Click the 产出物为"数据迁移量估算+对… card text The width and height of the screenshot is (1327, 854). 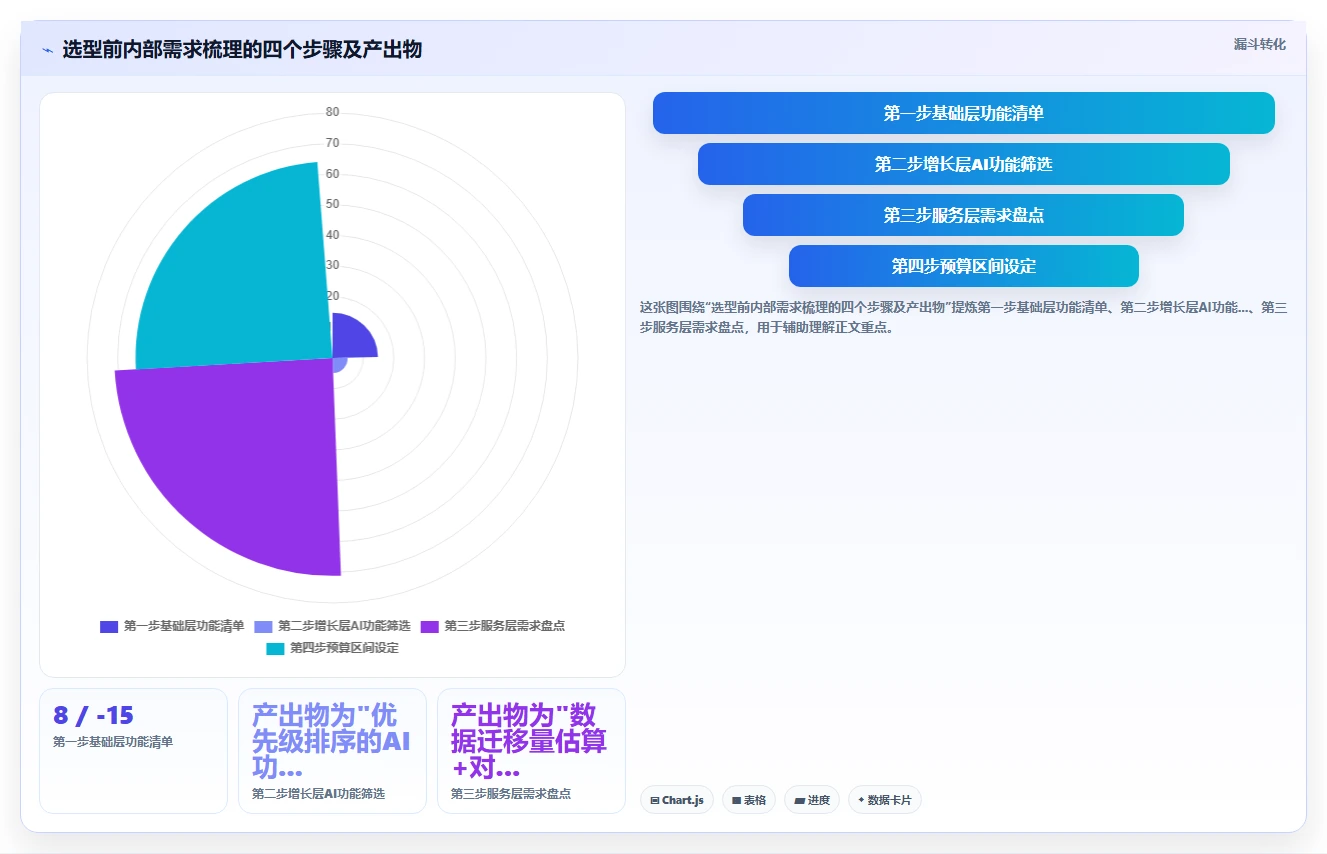click(530, 742)
